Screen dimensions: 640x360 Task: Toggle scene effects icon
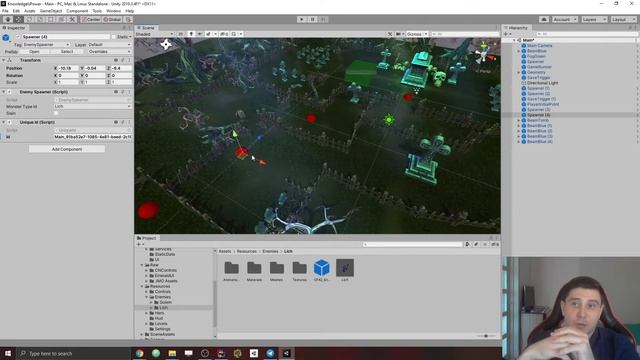click(209, 34)
